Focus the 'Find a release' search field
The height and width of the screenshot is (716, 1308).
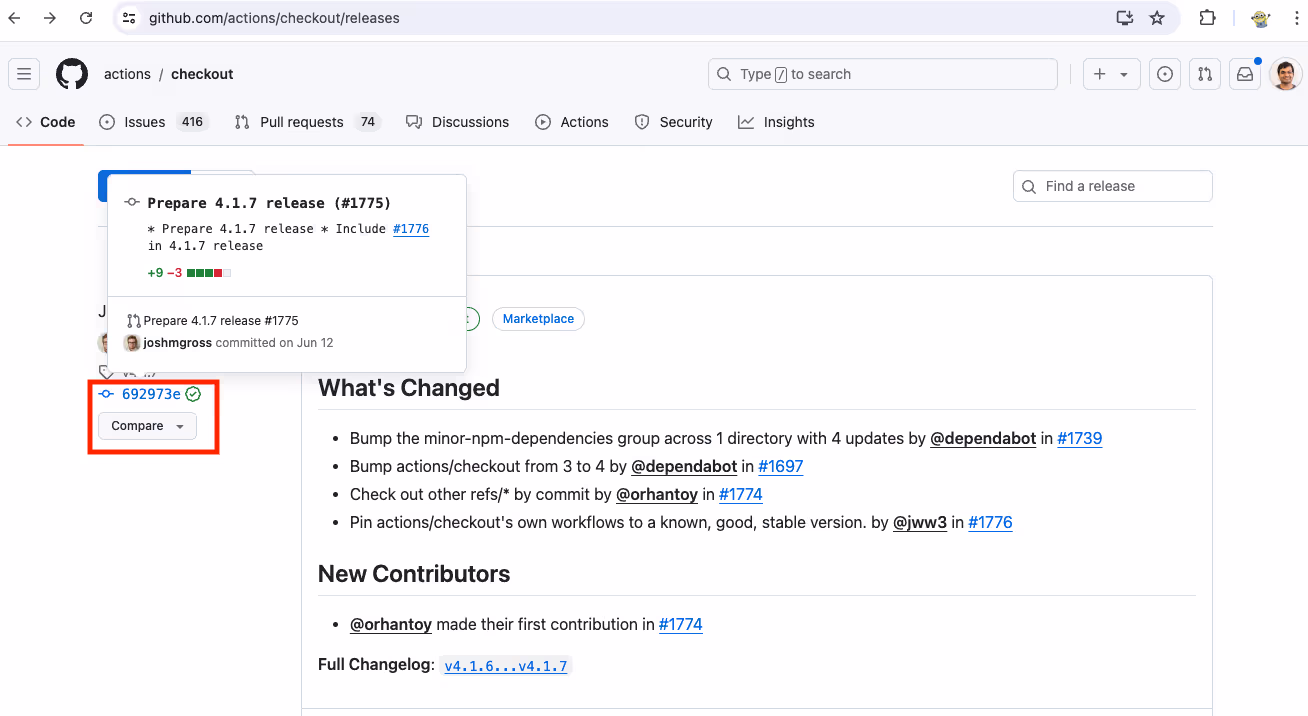[1113, 186]
